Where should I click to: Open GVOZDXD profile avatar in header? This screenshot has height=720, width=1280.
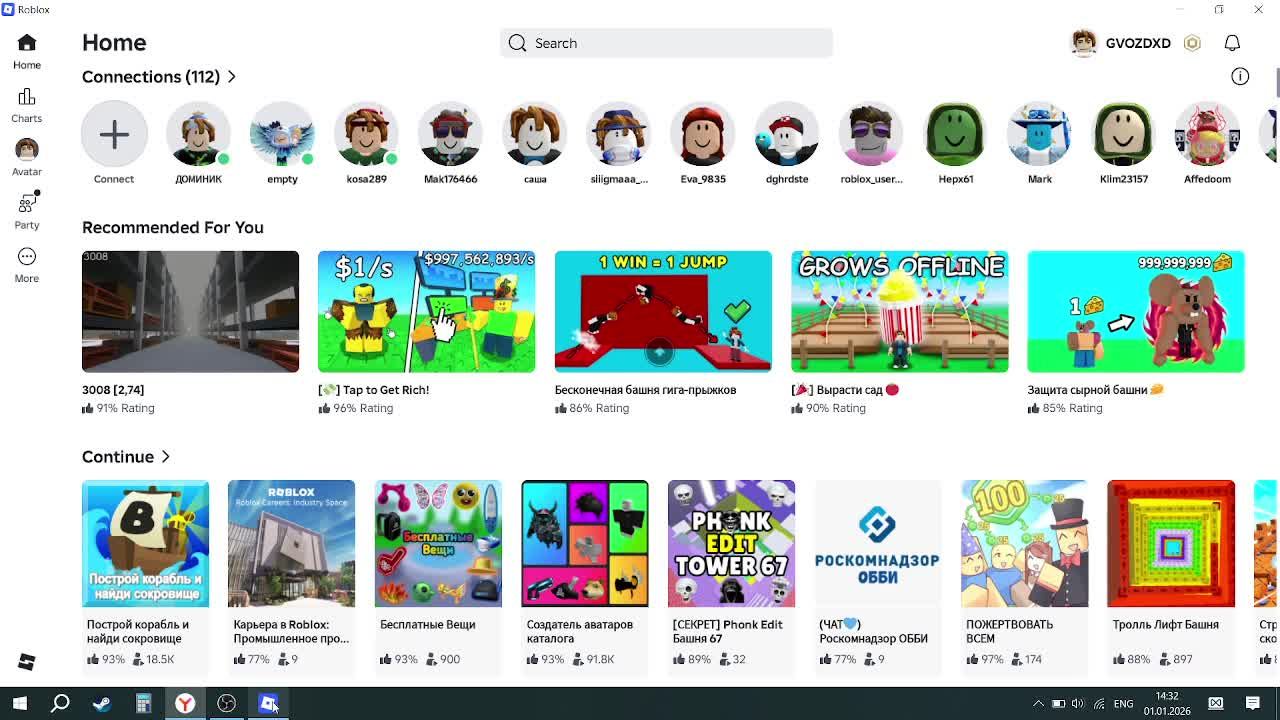[1084, 43]
